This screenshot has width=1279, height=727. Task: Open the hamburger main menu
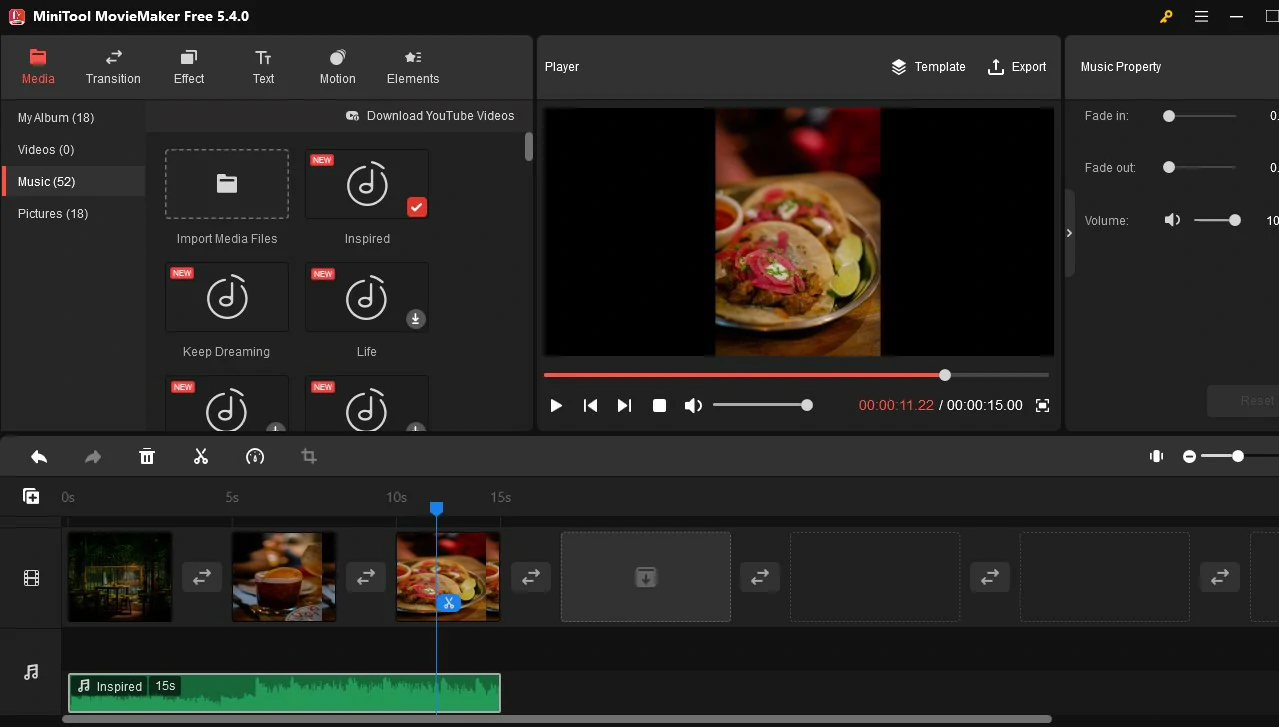(x=1201, y=16)
